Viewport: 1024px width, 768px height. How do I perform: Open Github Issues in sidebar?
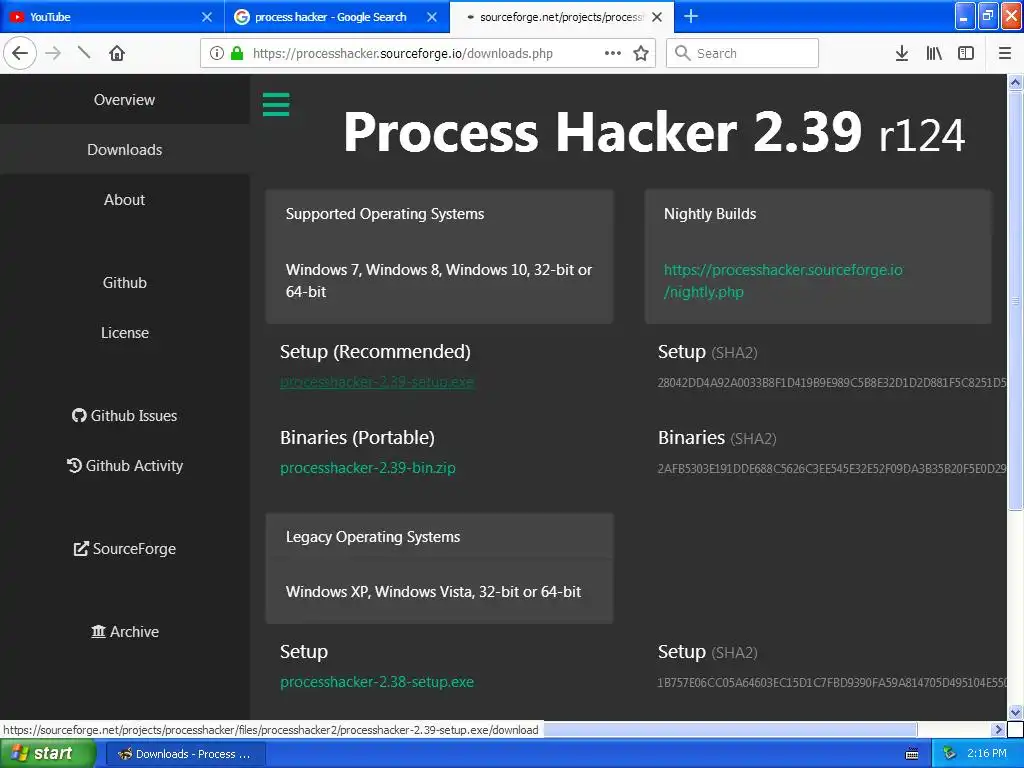coord(124,416)
